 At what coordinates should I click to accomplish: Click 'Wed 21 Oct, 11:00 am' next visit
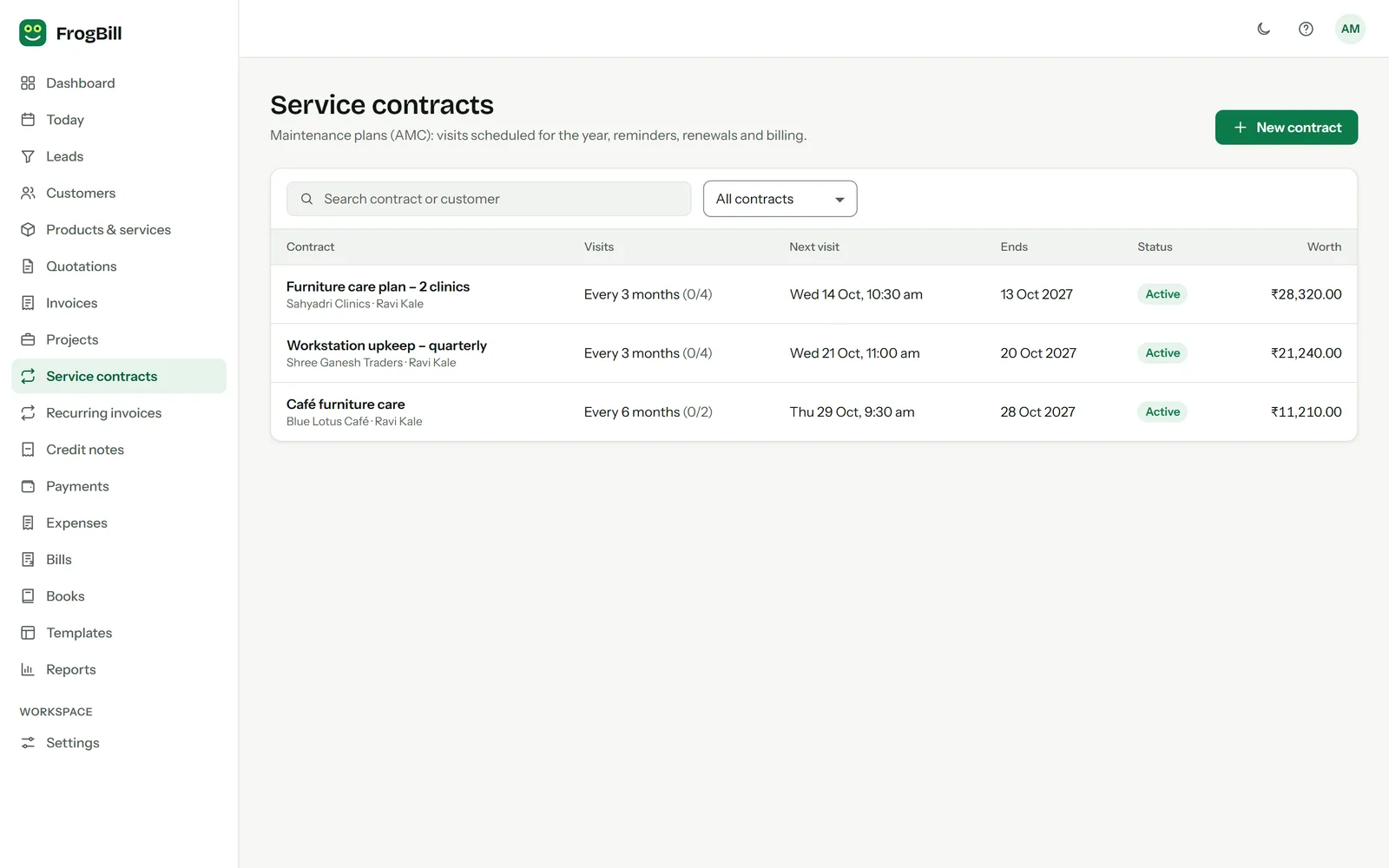pos(854,353)
